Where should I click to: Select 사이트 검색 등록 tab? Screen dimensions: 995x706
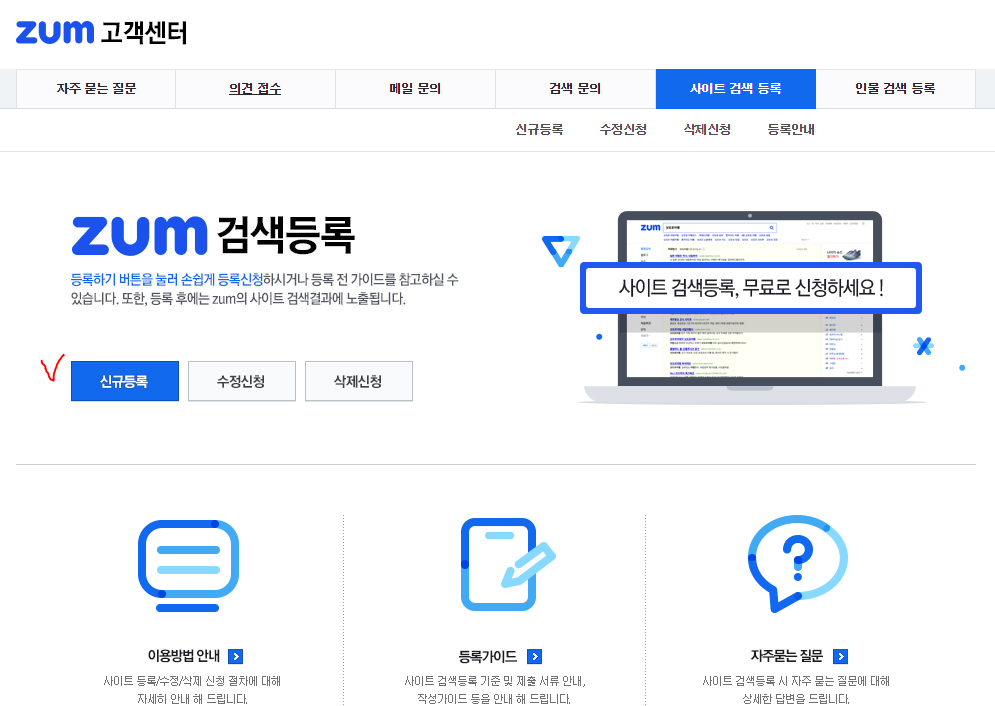click(735, 89)
